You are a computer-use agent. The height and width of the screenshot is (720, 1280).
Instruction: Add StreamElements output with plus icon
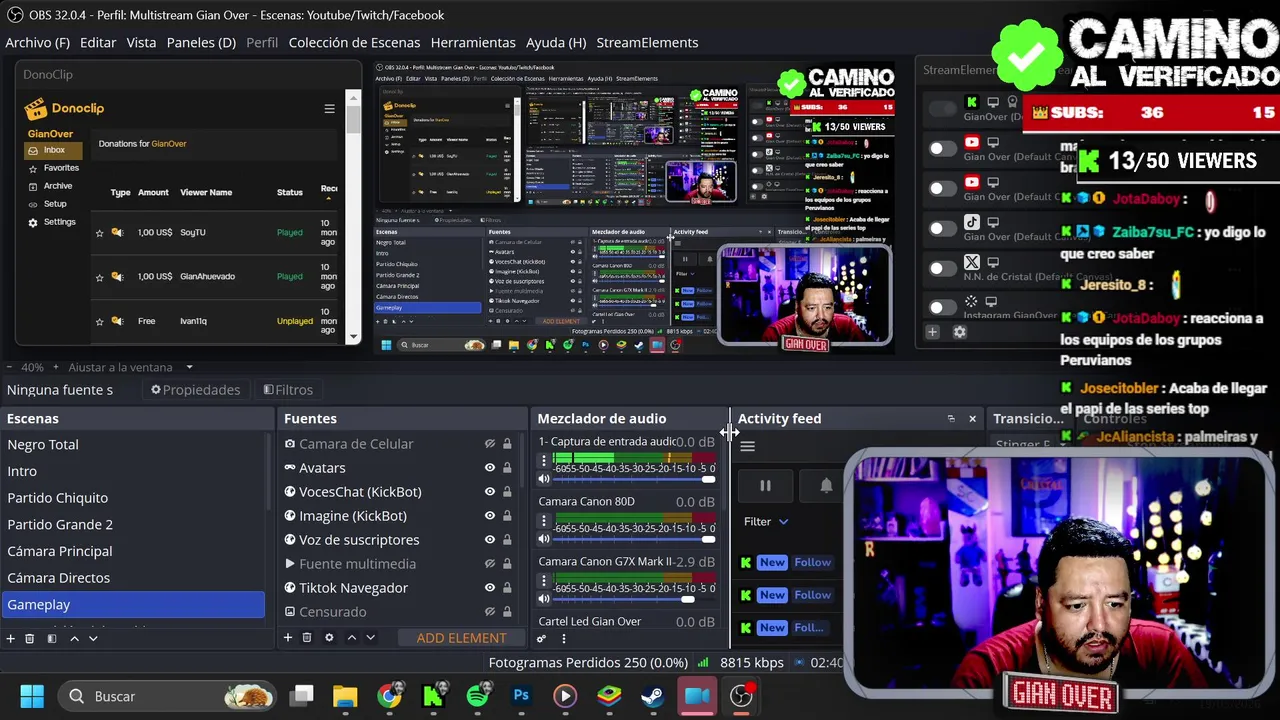[932, 332]
